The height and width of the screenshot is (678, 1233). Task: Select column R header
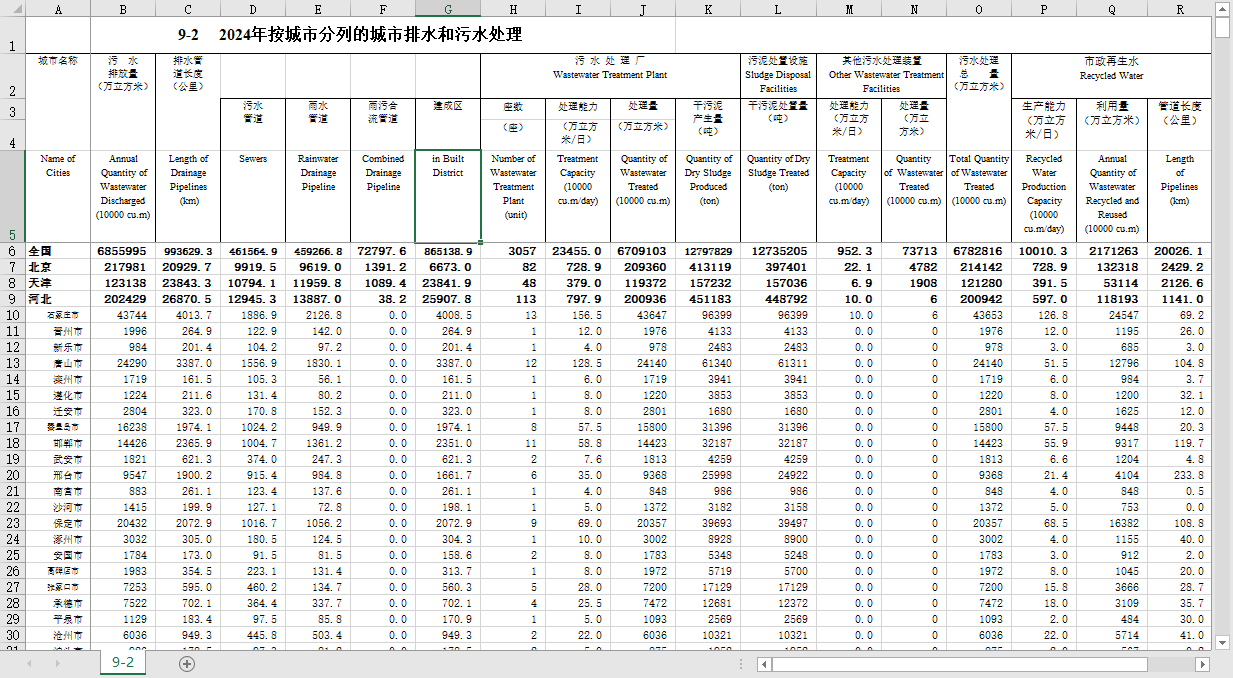click(x=1180, y=9)
